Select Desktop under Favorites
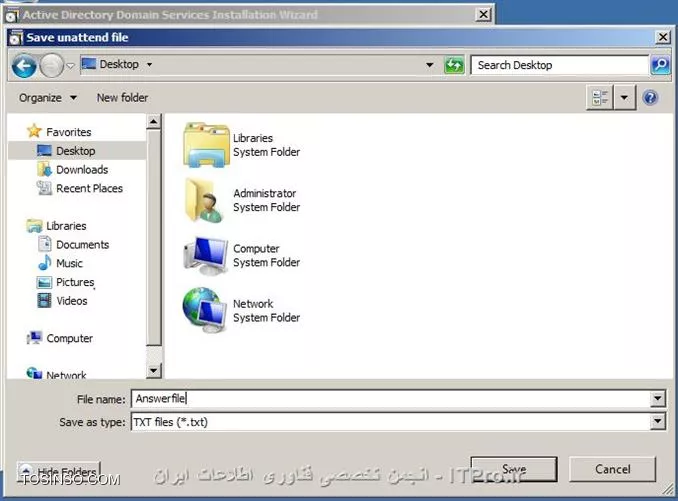678x501 pixels. (76, 151)
